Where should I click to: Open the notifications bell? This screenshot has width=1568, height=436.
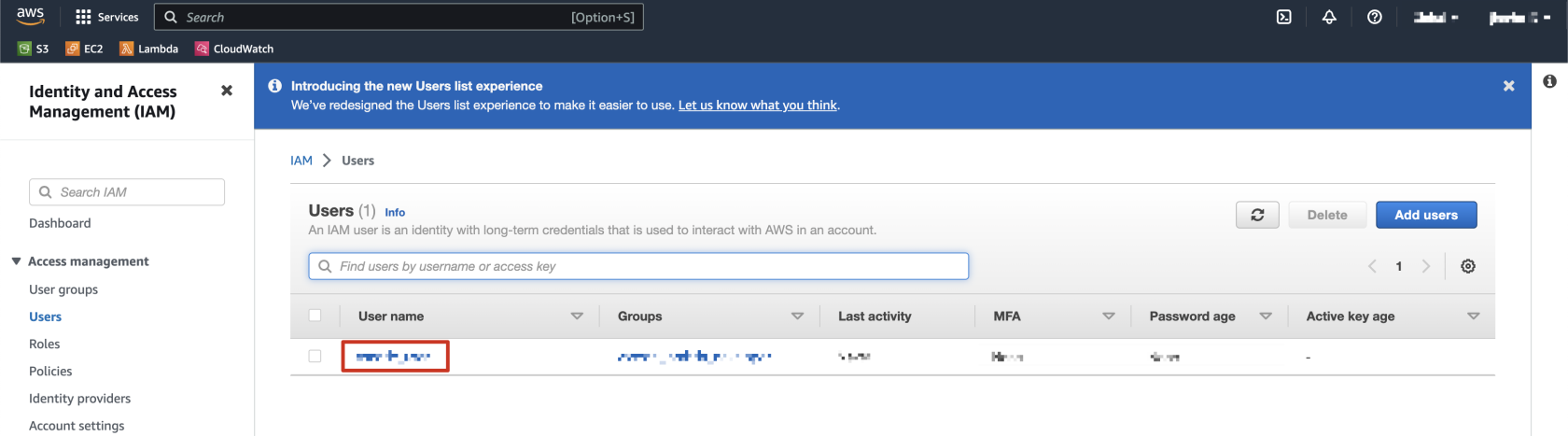pos(1329,17)
